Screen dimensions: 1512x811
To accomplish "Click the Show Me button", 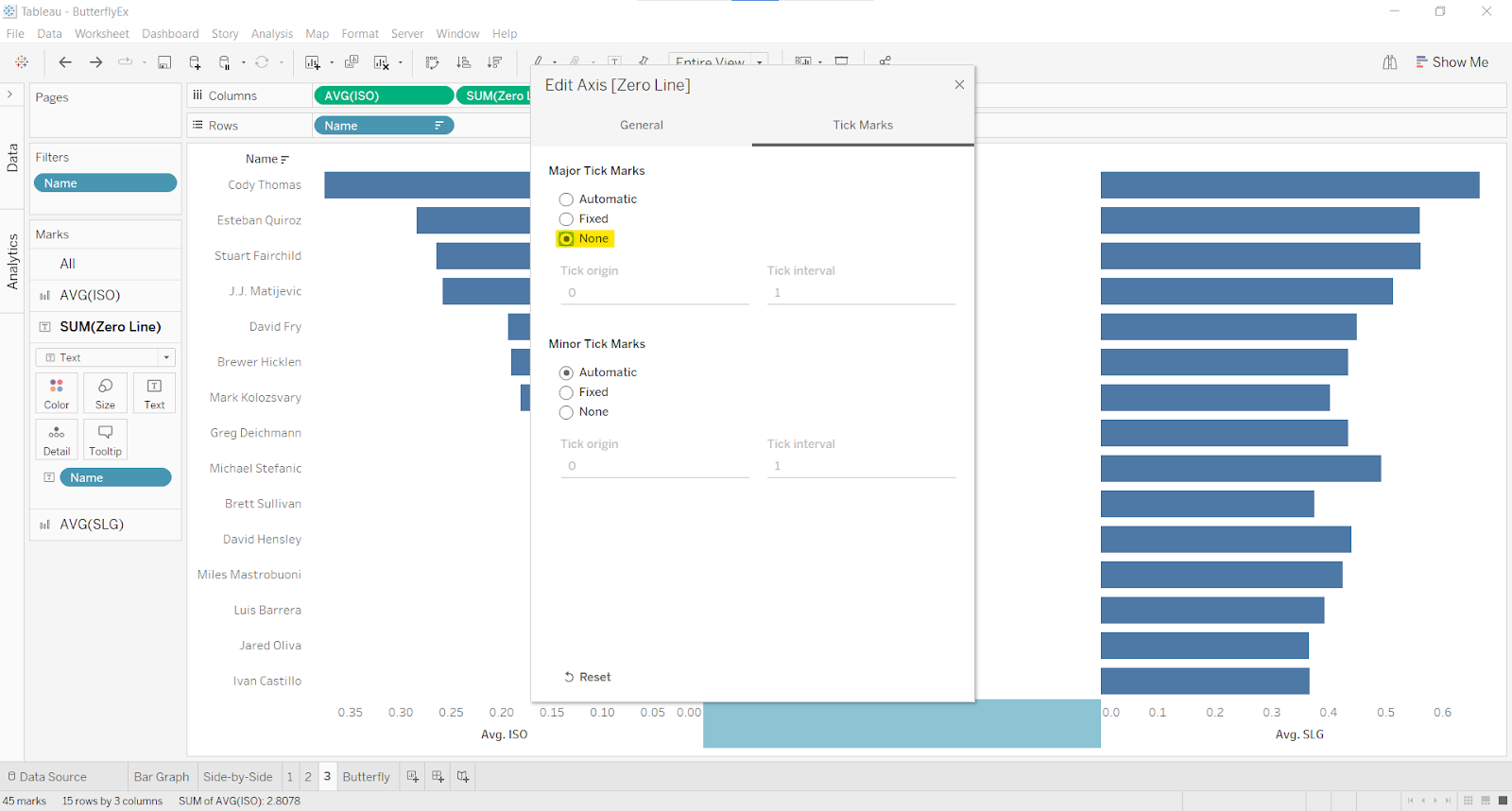I will point(1452,62).
